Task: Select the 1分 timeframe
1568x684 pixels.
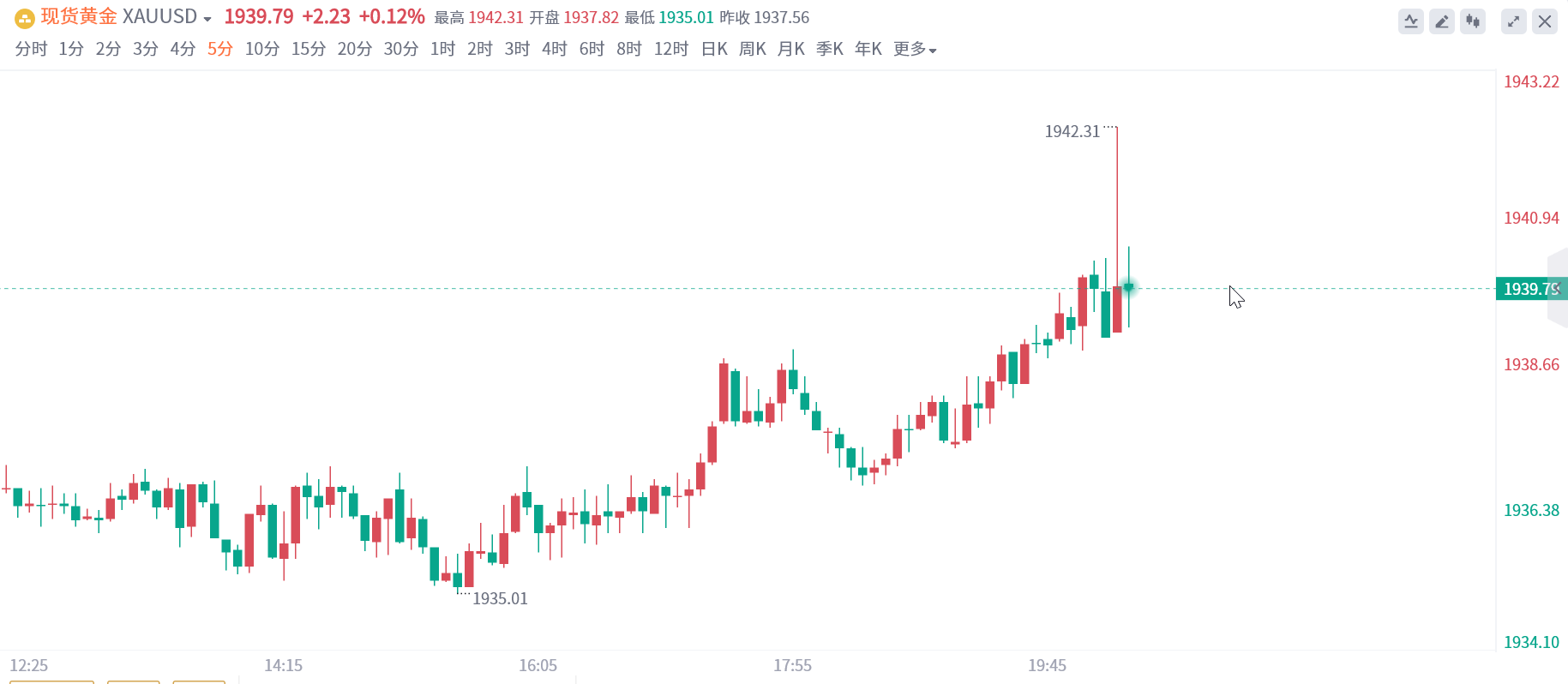Action: point(71,49)
